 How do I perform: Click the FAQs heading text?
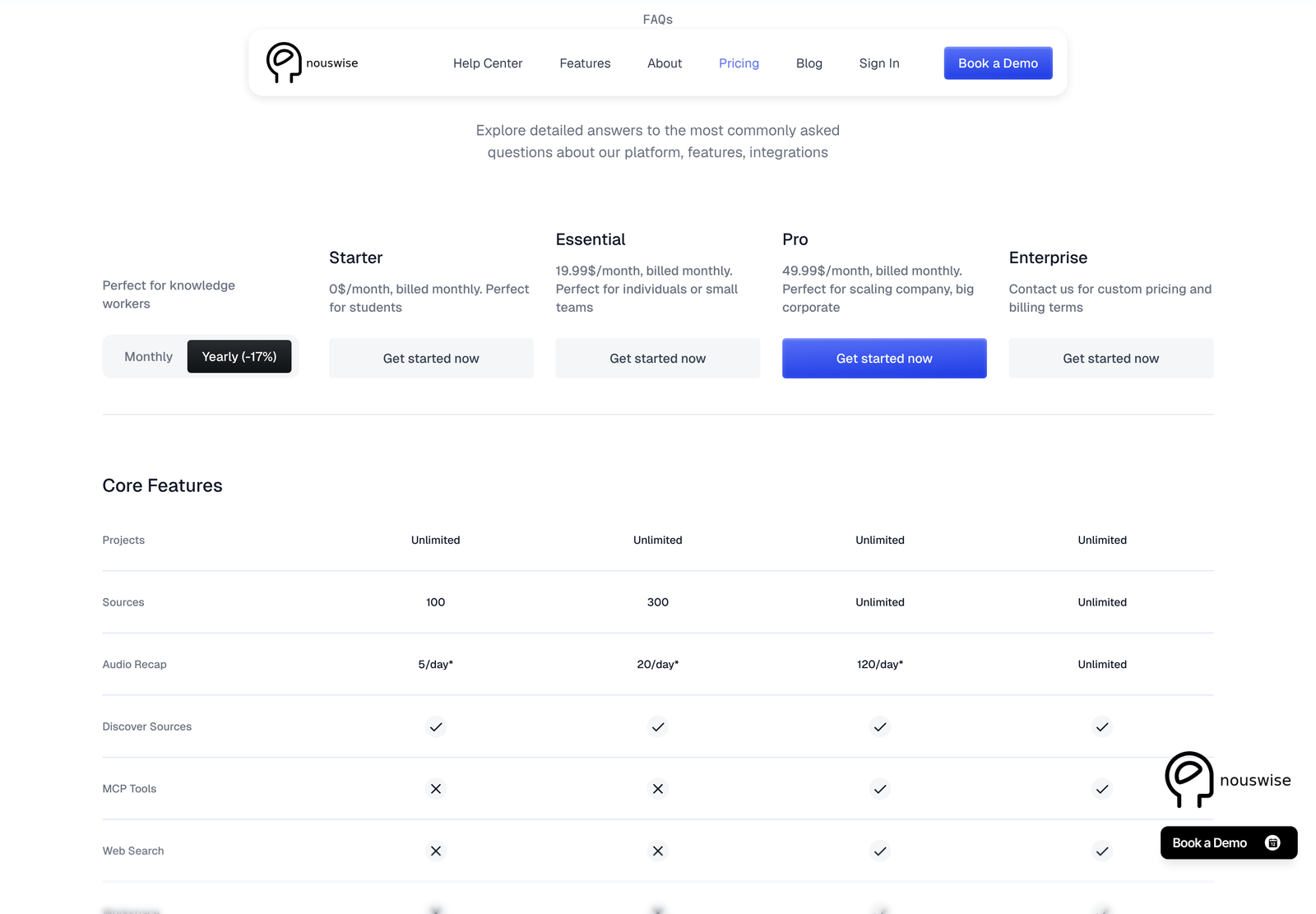click(658, 19)
